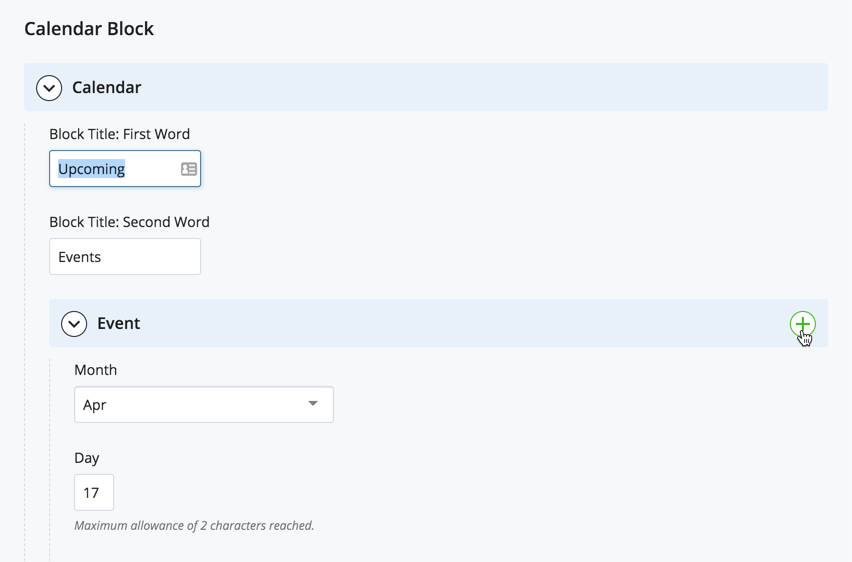Screen dimensions: 852x562
Task: Focus the Block Title First Word field
Action: (x=125, y=168)
